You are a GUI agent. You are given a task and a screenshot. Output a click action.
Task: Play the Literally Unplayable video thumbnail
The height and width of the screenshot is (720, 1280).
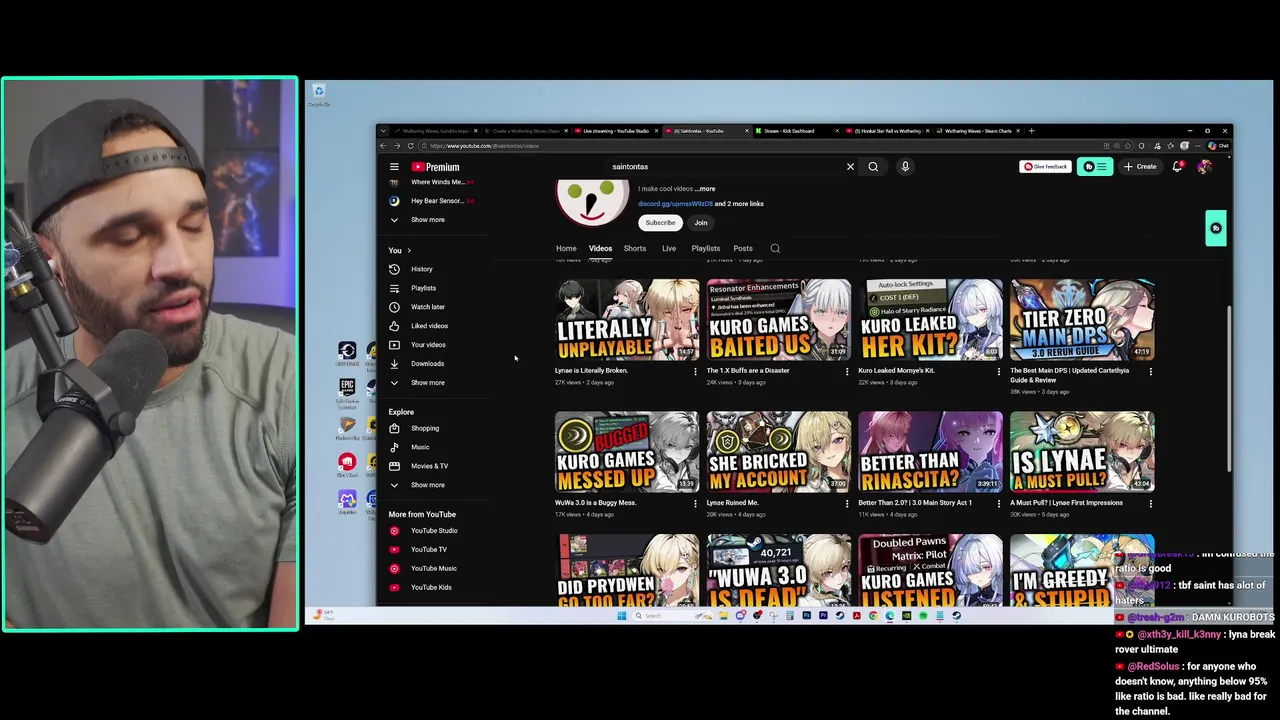627,319
